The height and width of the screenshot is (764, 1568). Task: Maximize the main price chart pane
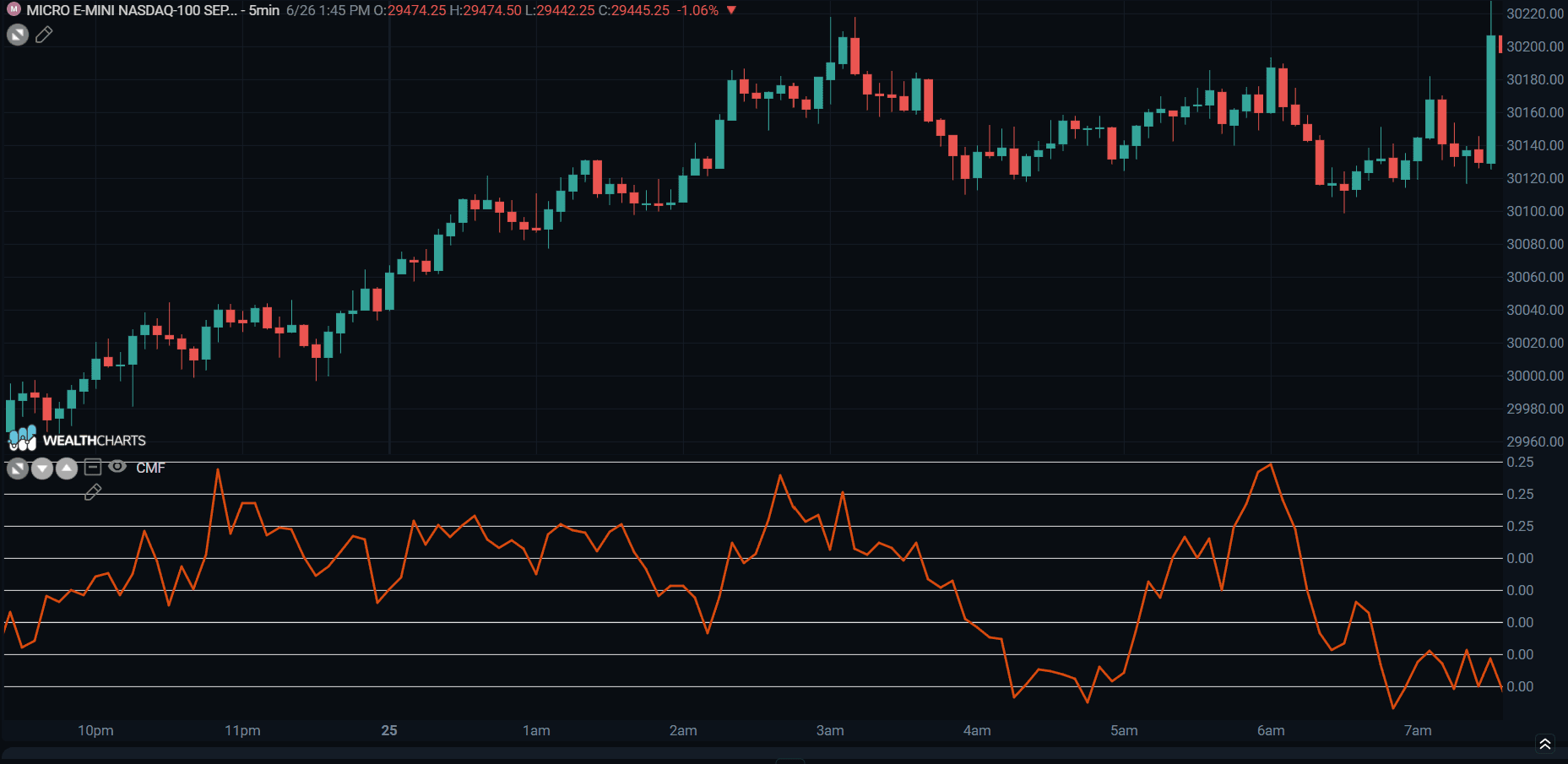pyautogui.click(x=18, y=35)
